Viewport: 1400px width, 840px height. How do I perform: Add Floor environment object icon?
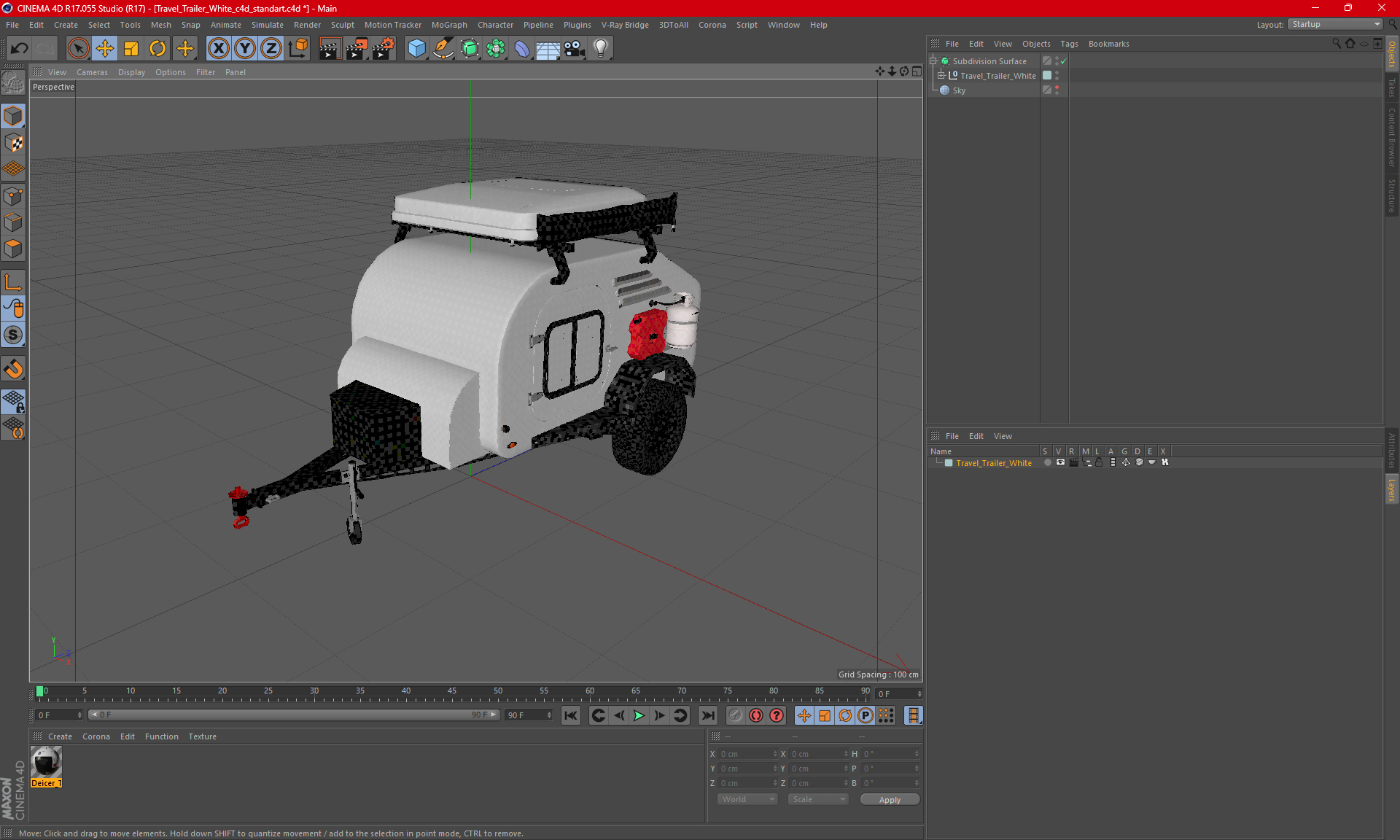548,49
